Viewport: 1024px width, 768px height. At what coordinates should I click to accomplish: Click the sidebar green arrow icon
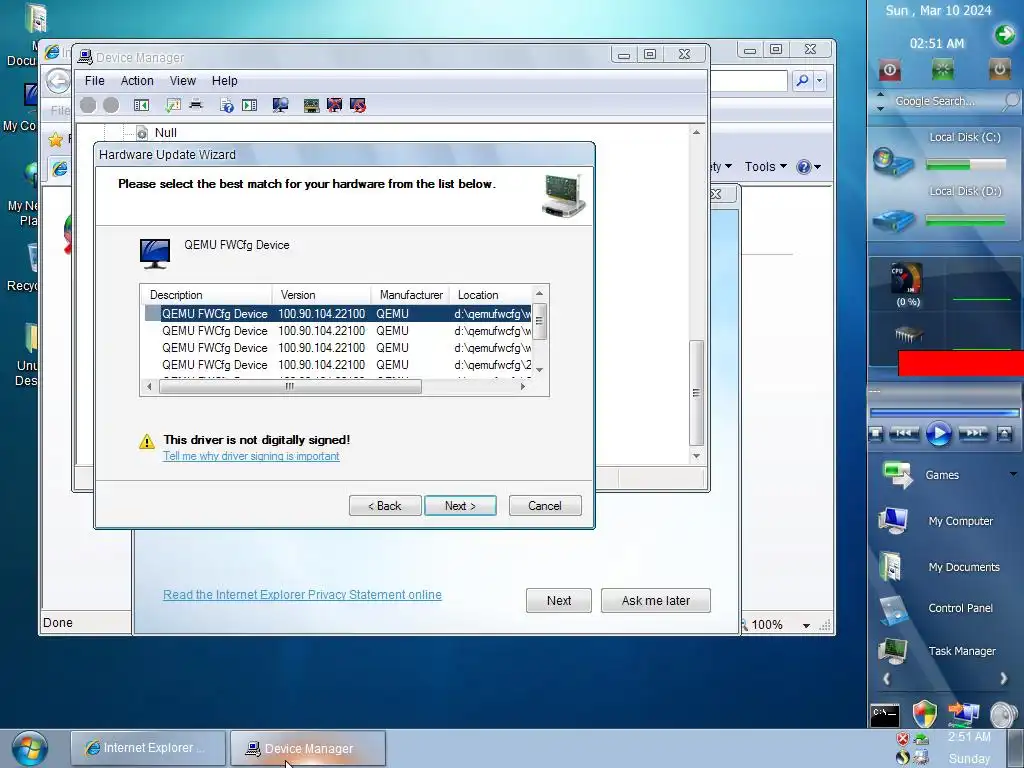coord(1004,34)
